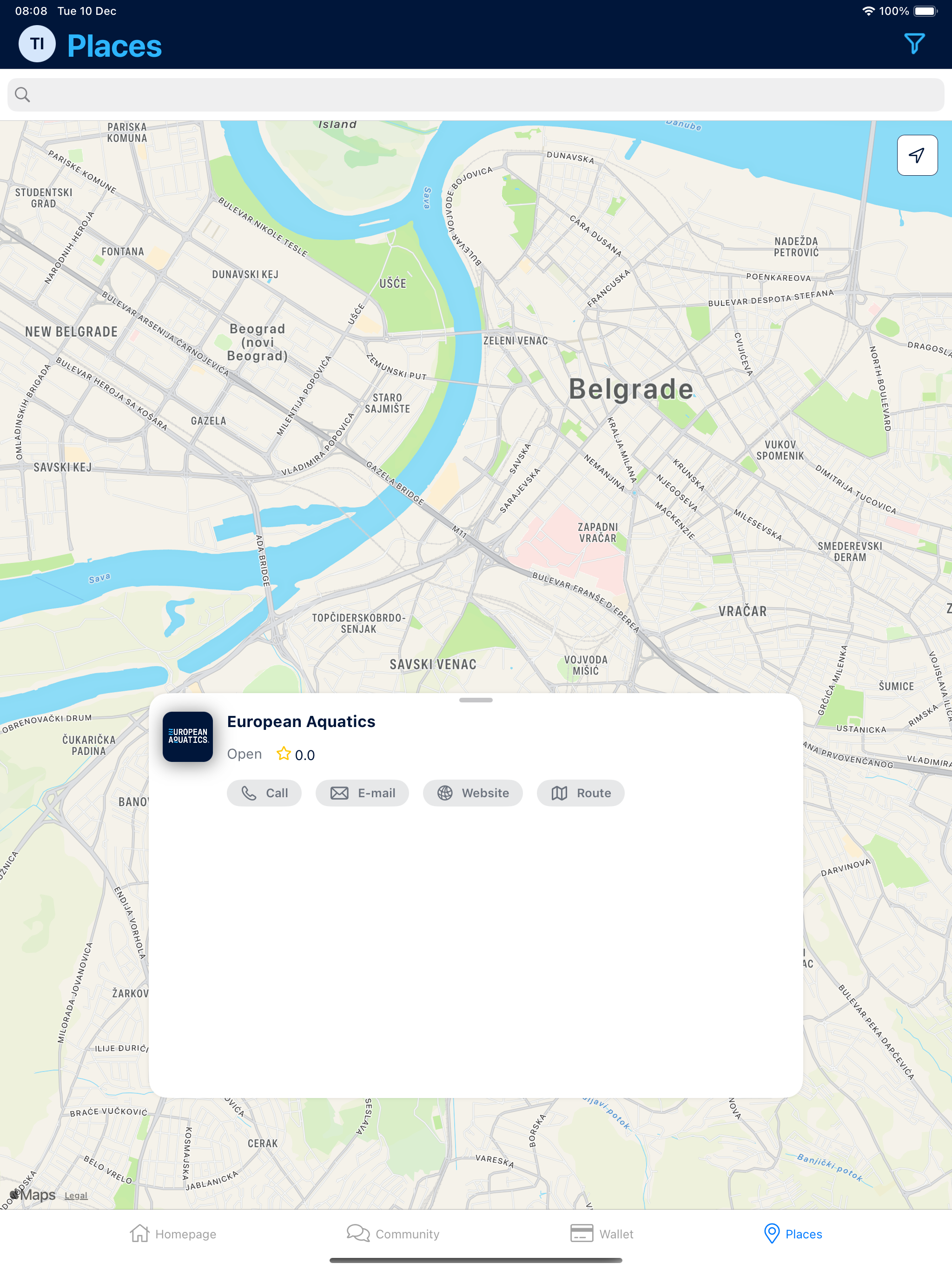The image size is (952, 1270).
Task: Switch to the Community tab
Action: tap(393, 1234)
